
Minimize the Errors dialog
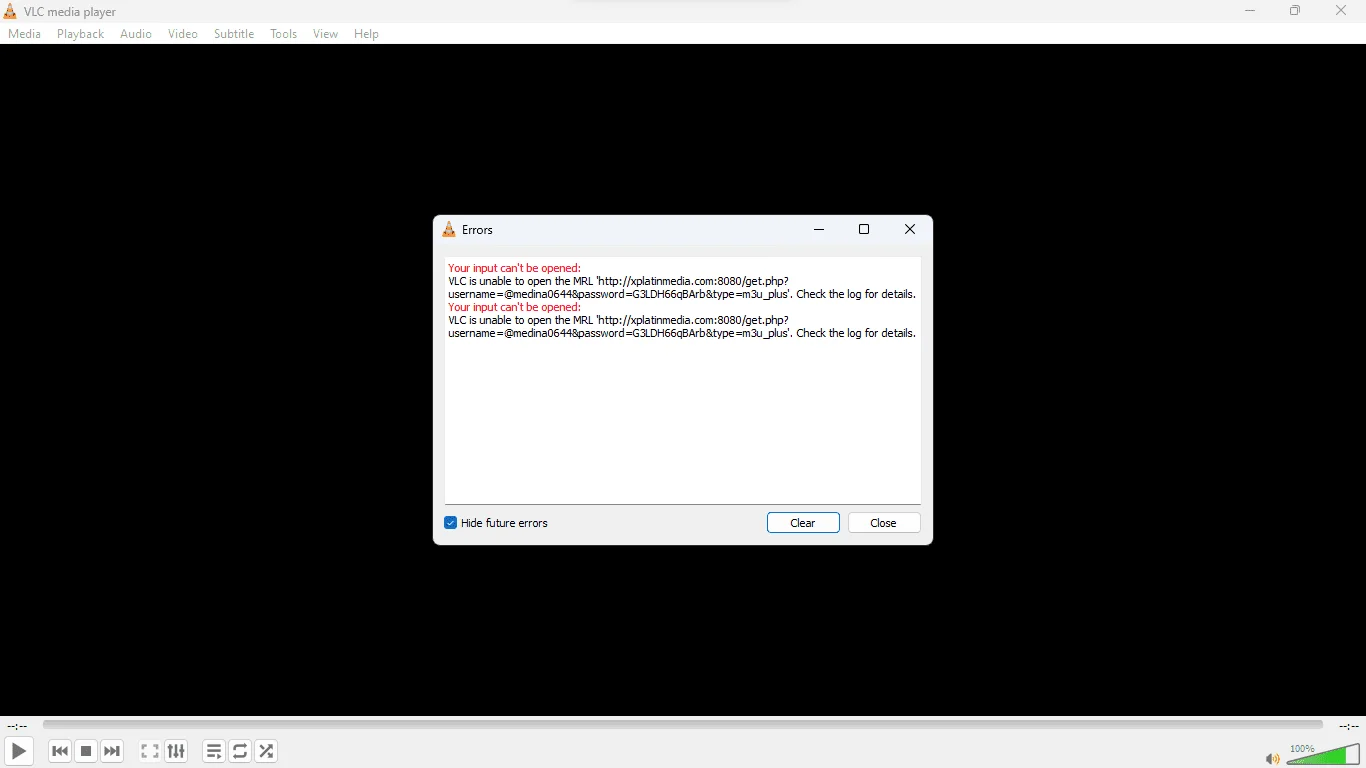click(819, 230)
